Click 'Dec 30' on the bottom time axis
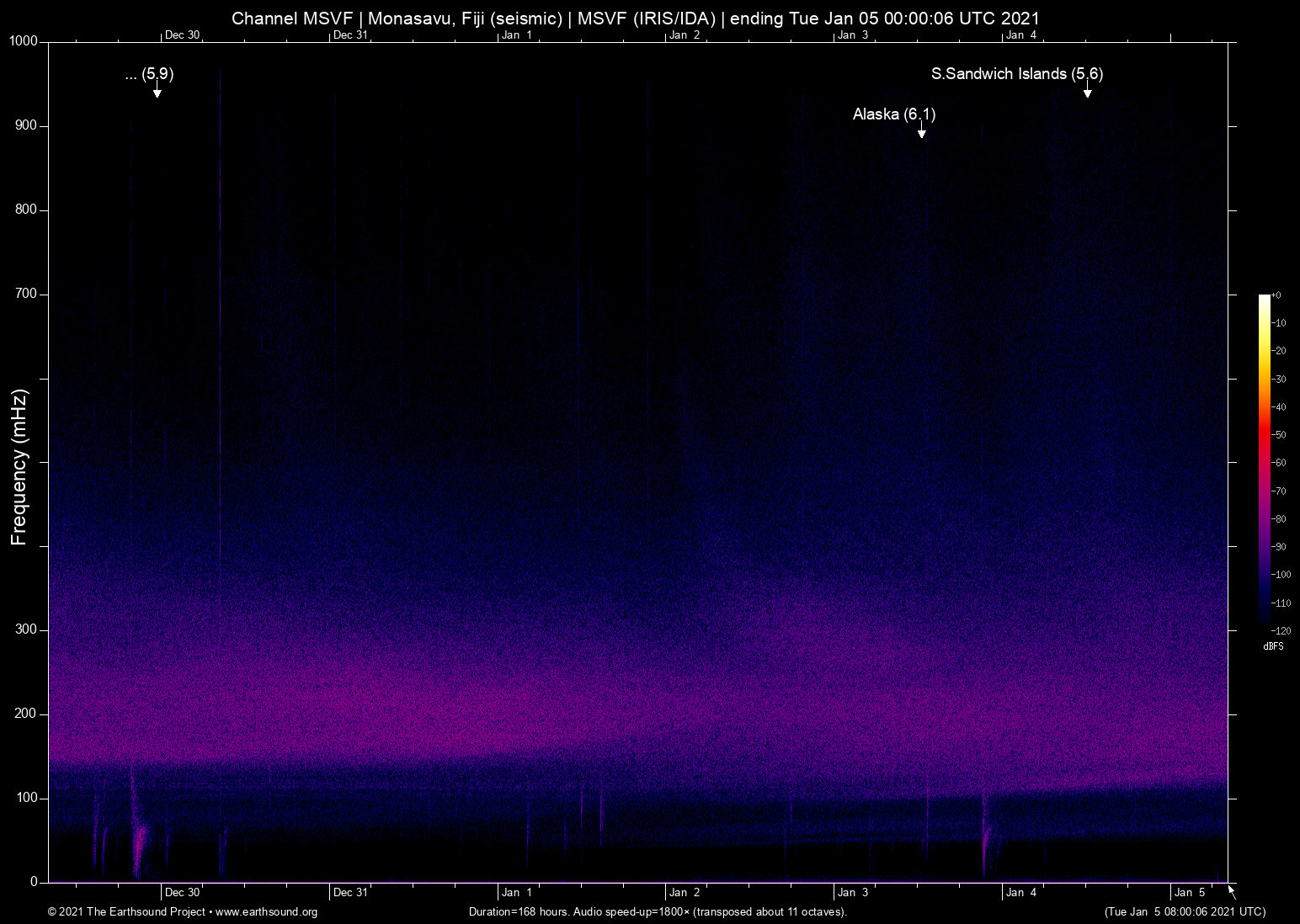The image size is (1300, 924). coord(183,893)
